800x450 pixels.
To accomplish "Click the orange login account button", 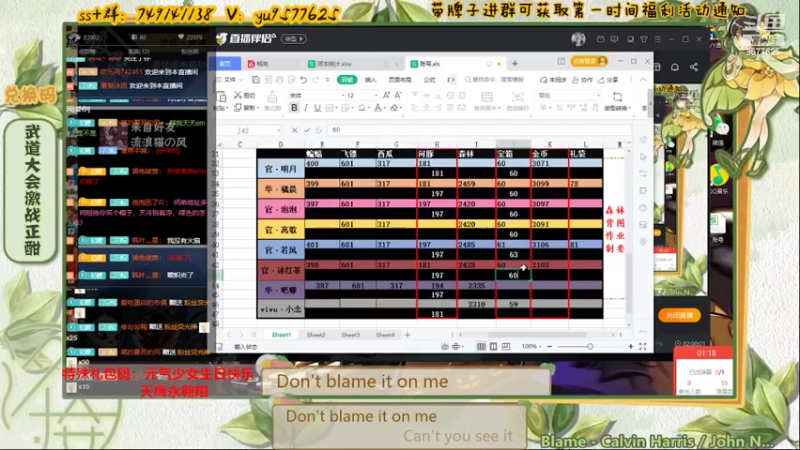I will (x=589, y=61).
